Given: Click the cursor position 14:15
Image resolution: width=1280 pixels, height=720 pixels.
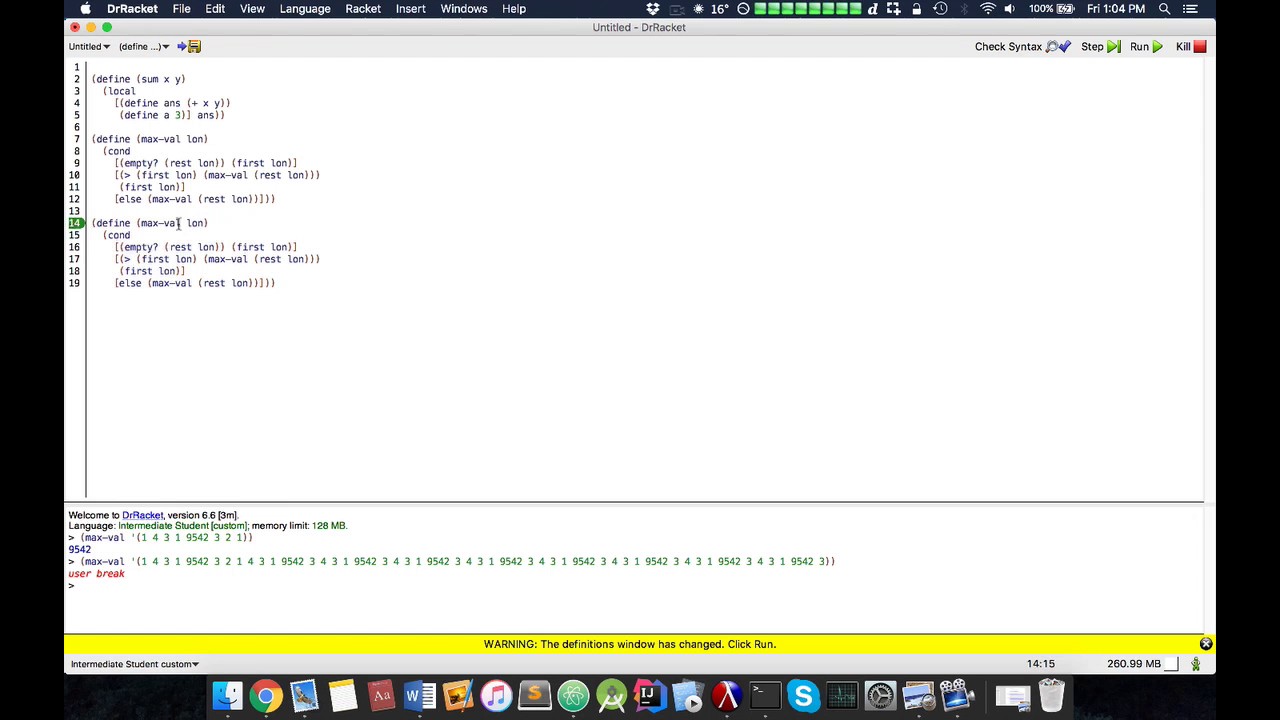Looking at the screenshot, I should point(1040,664).
